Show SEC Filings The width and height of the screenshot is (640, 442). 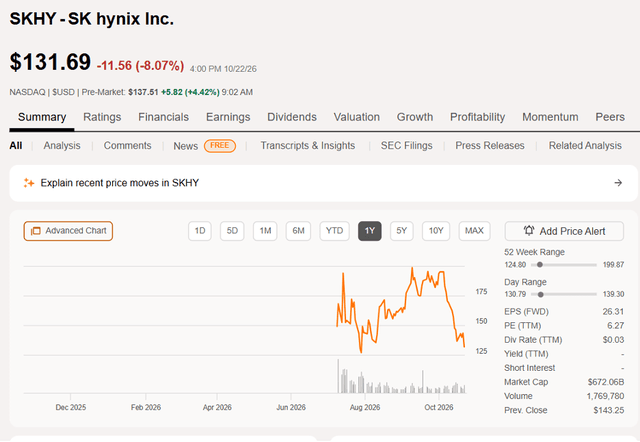pos(407,146)
